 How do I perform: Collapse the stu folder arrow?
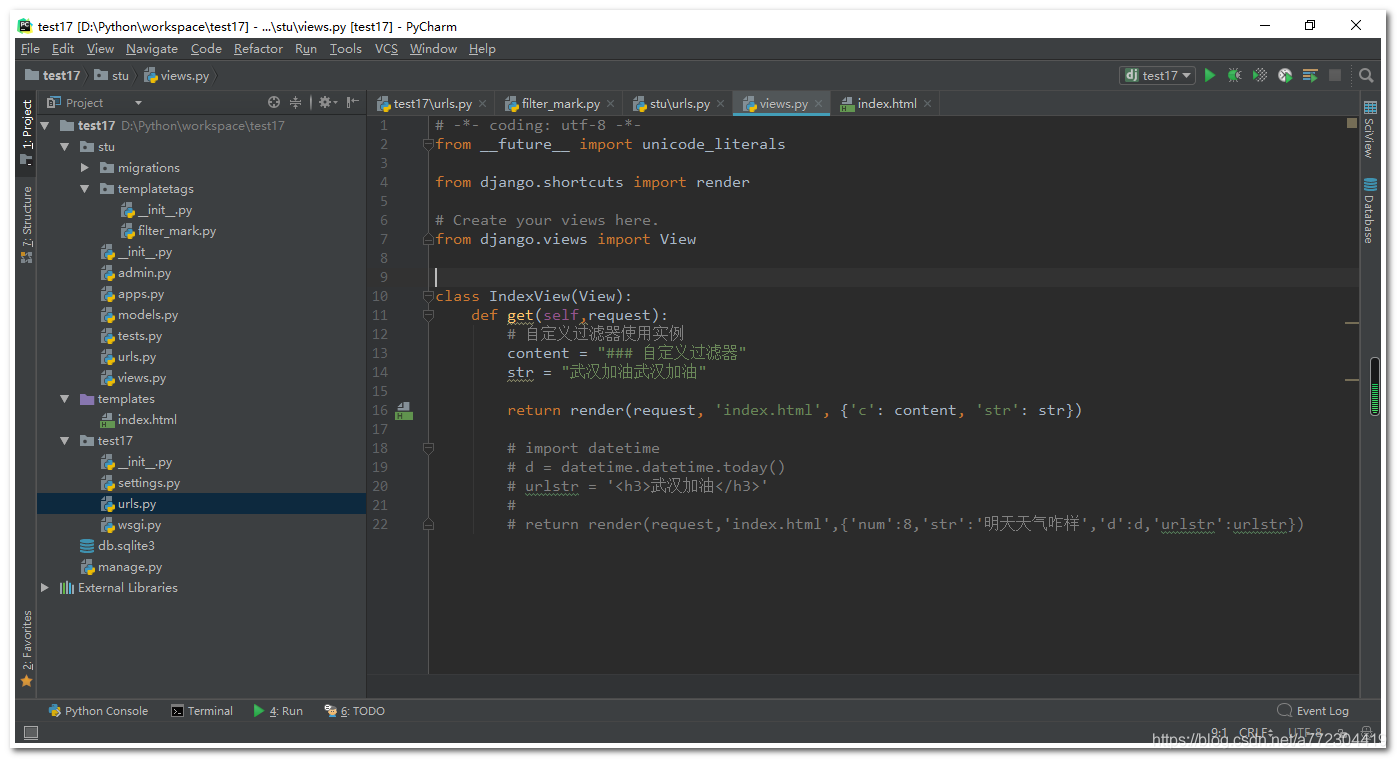[65, 147]
